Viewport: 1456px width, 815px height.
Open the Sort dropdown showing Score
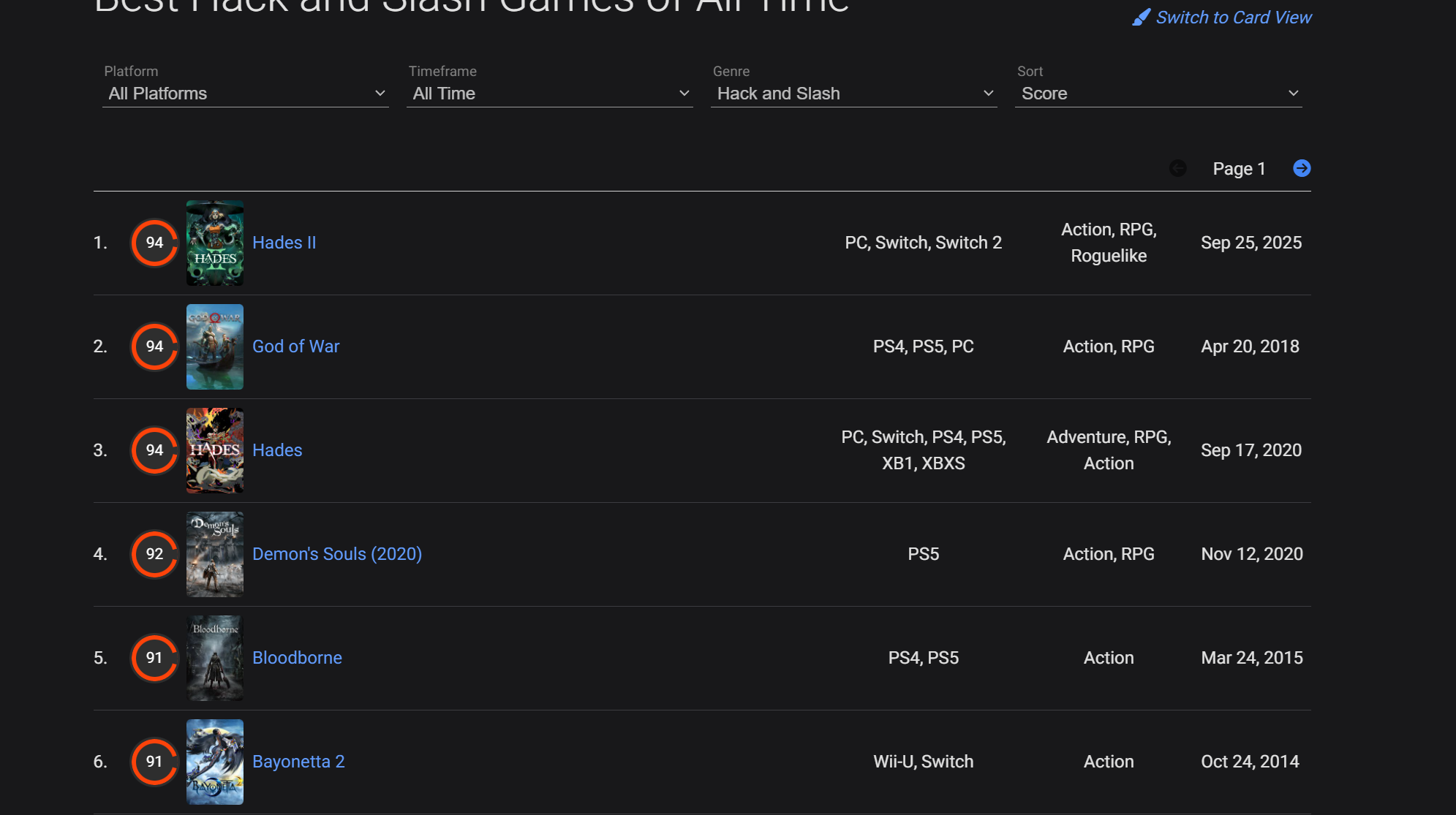coord(1158,94)
